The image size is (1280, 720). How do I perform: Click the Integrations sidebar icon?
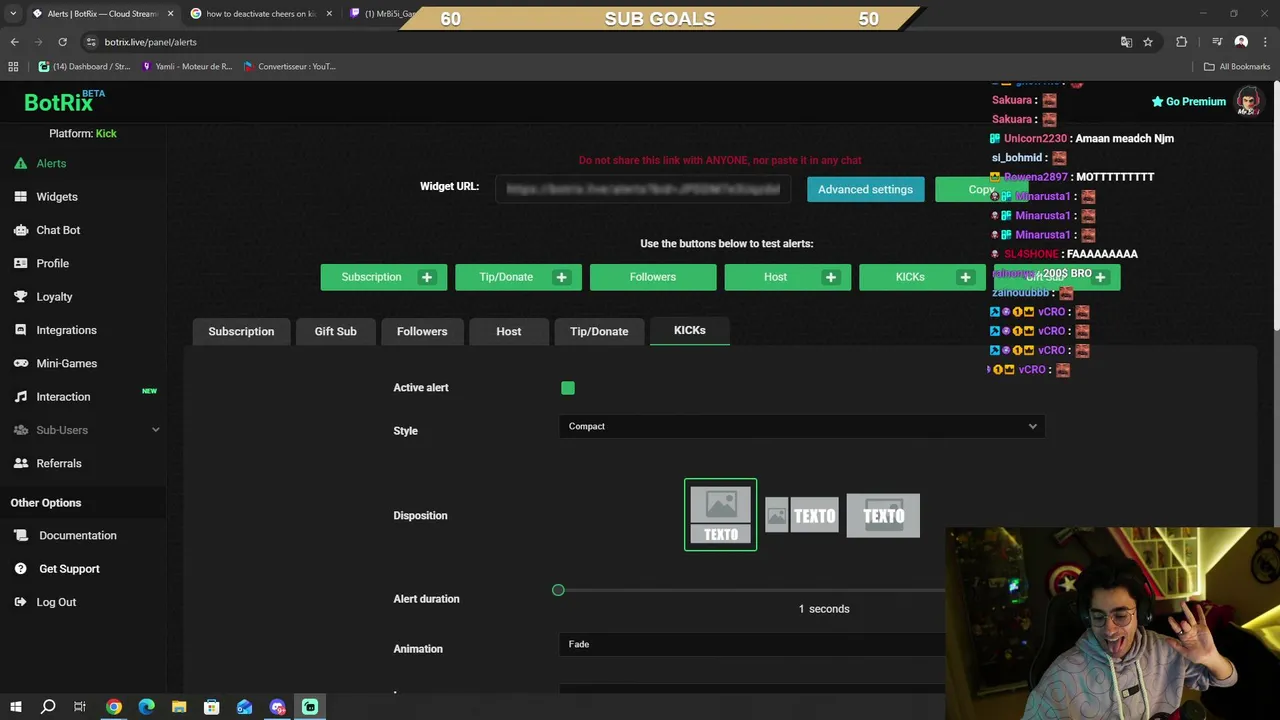pos(20,330)
